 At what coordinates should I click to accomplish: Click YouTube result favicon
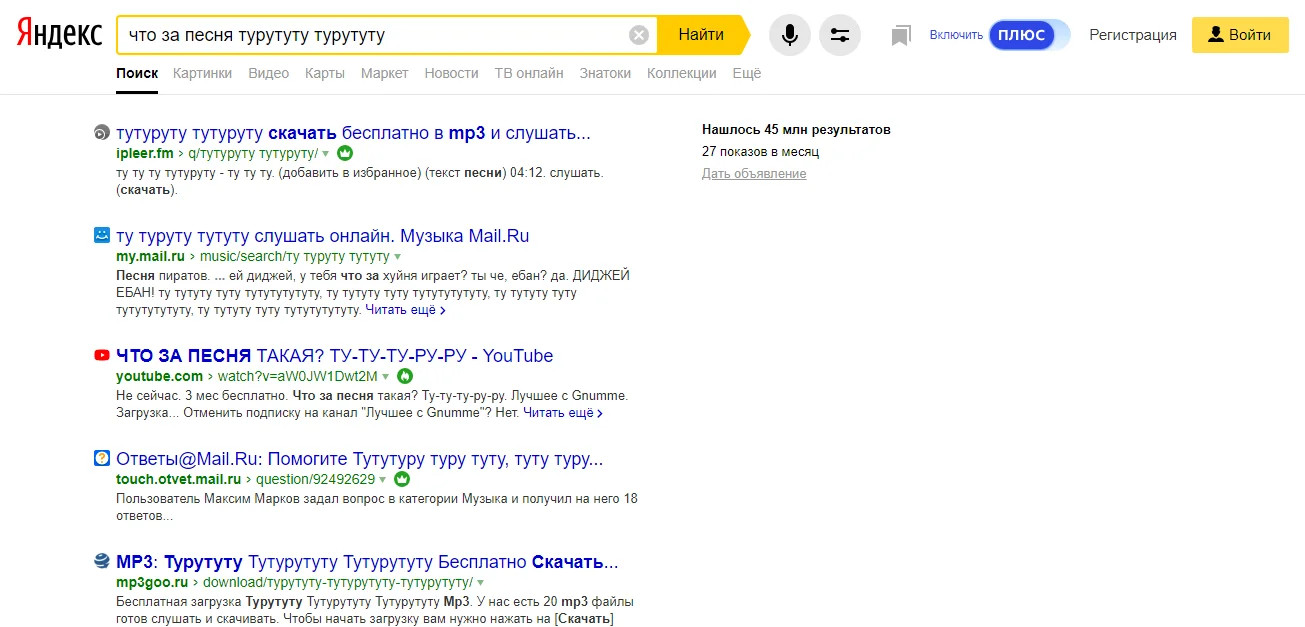pyautogui.click(x=101, y=355)
